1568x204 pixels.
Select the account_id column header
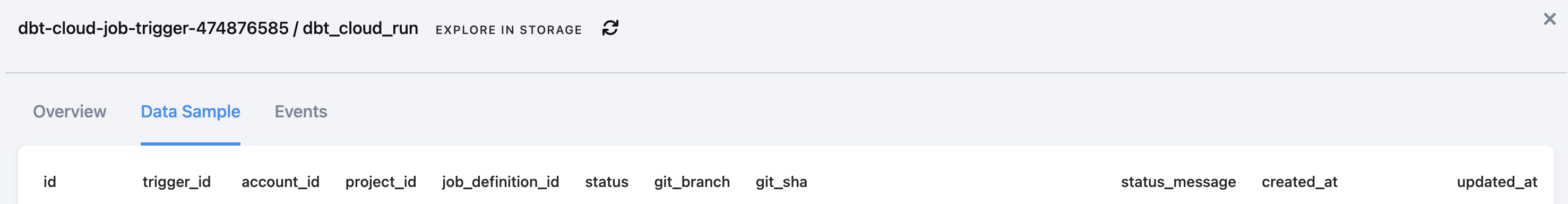tap(281, 182)
